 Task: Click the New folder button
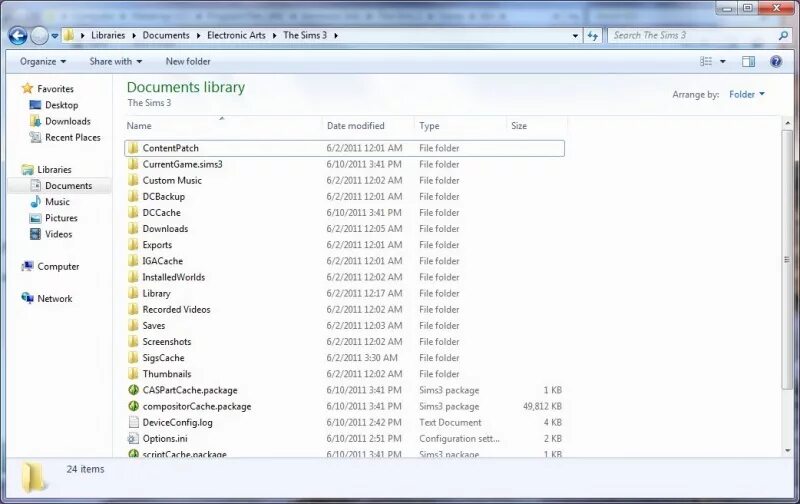point(188,61)
